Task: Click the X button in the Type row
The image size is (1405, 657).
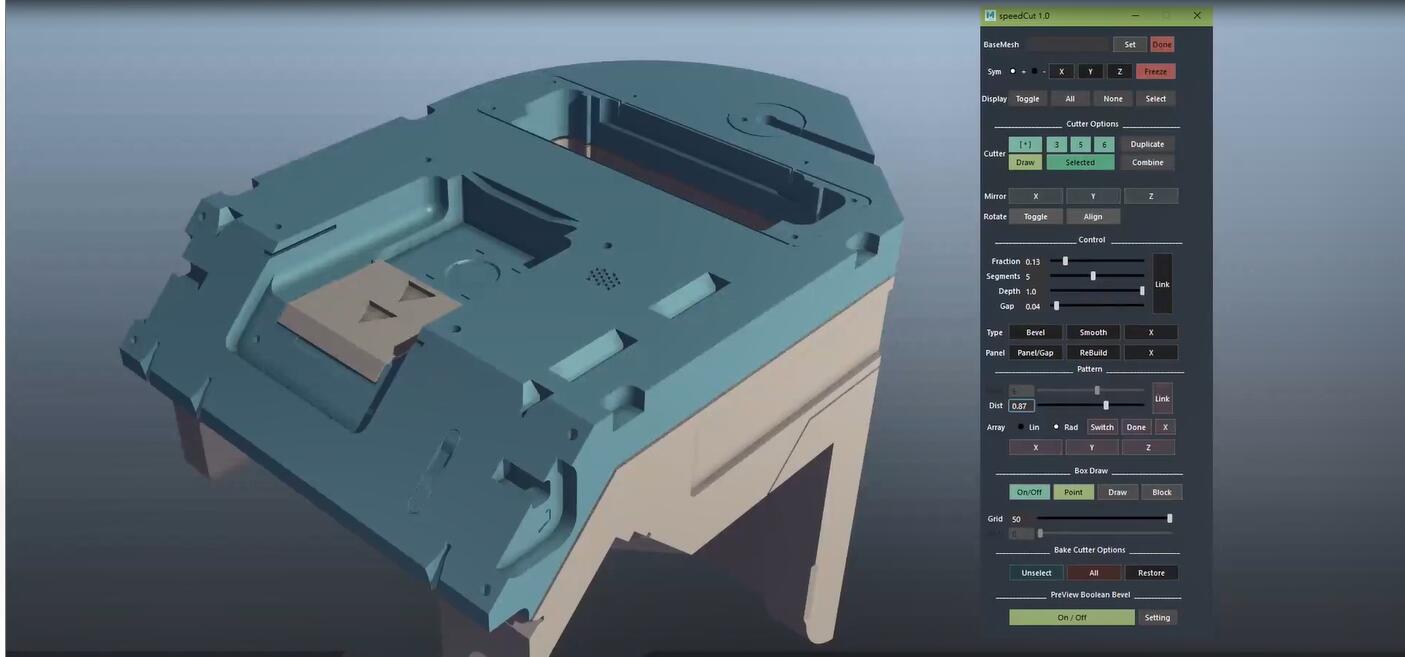Action: (x=1151, y=332)
